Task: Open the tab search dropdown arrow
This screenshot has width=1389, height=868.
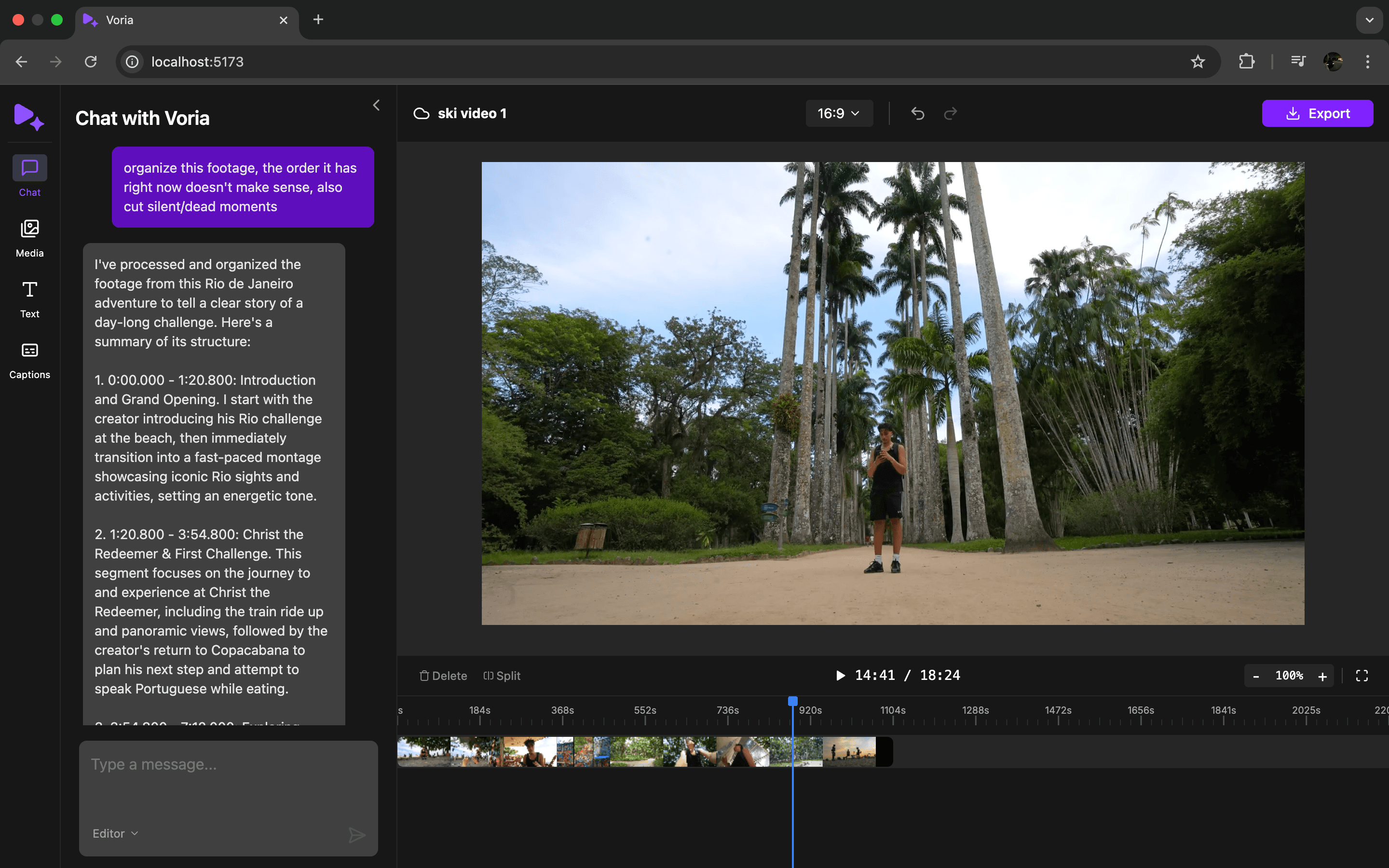Action: pyautogui.click(x=1370, y=20)
